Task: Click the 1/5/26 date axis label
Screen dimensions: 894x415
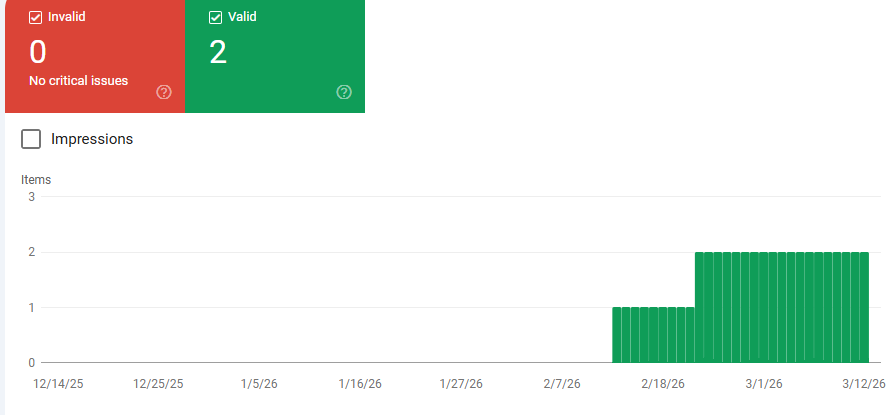Action: pyautogui.click(x=259, y=384)
